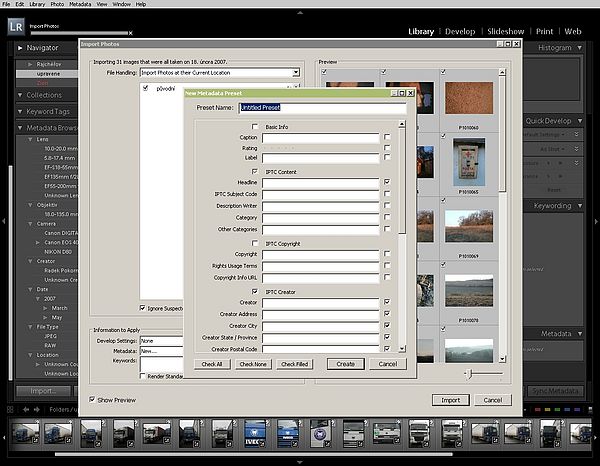
Task: Enable the Basic Info checkbox
Action: [x=255, y=126]
